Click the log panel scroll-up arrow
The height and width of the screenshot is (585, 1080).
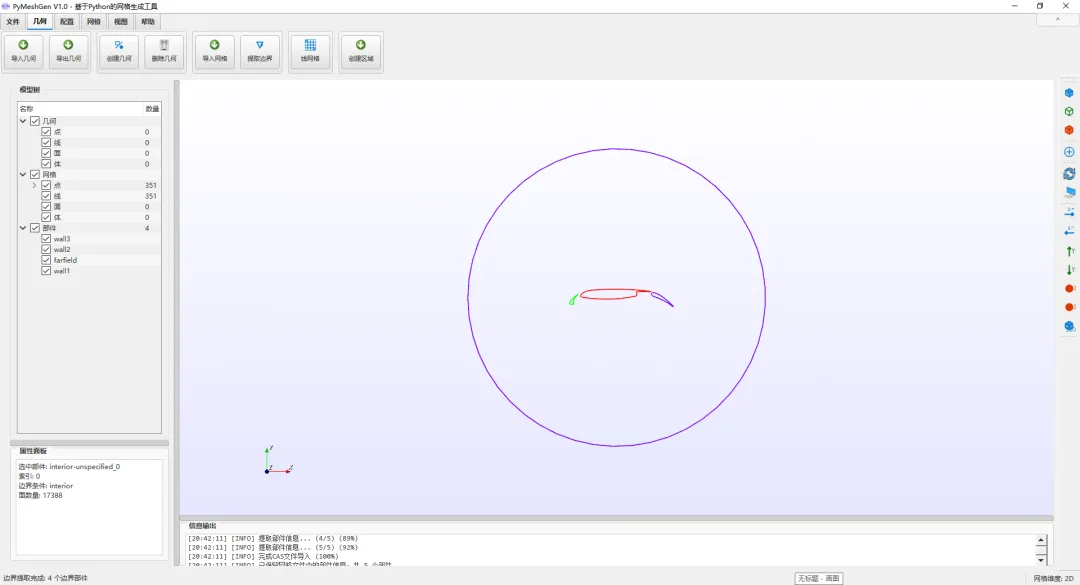1041,541
